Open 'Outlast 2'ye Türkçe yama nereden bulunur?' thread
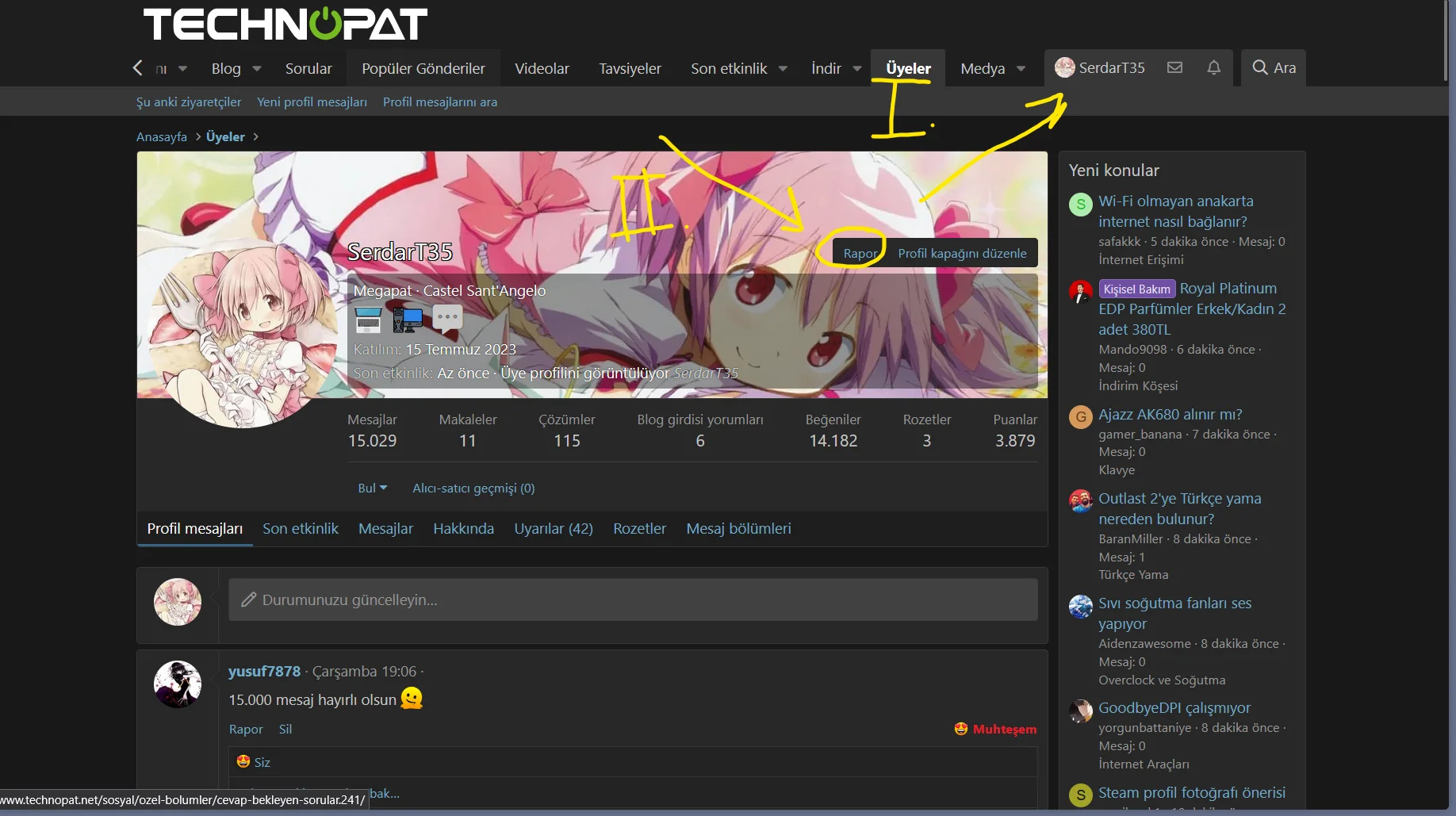 tap(1179, 509)
